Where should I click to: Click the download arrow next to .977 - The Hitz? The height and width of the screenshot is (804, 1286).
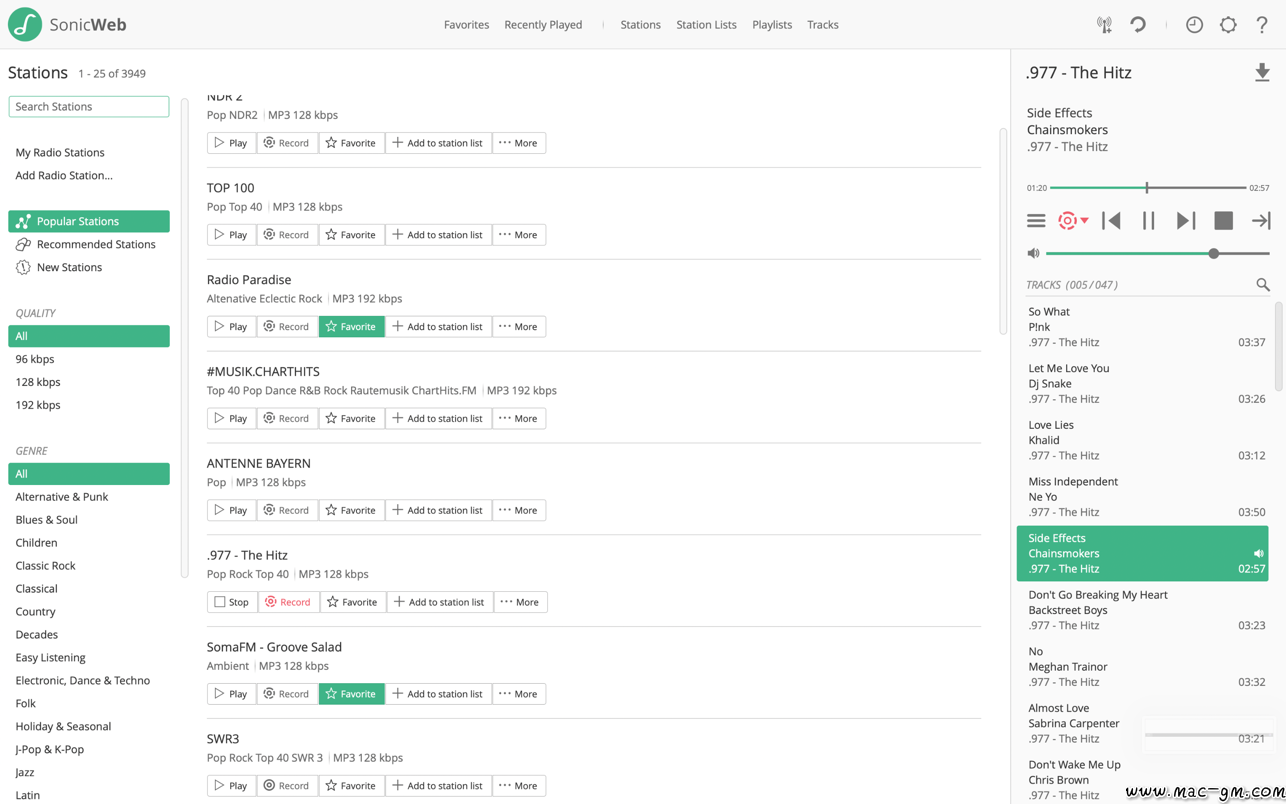[1262, 72]
